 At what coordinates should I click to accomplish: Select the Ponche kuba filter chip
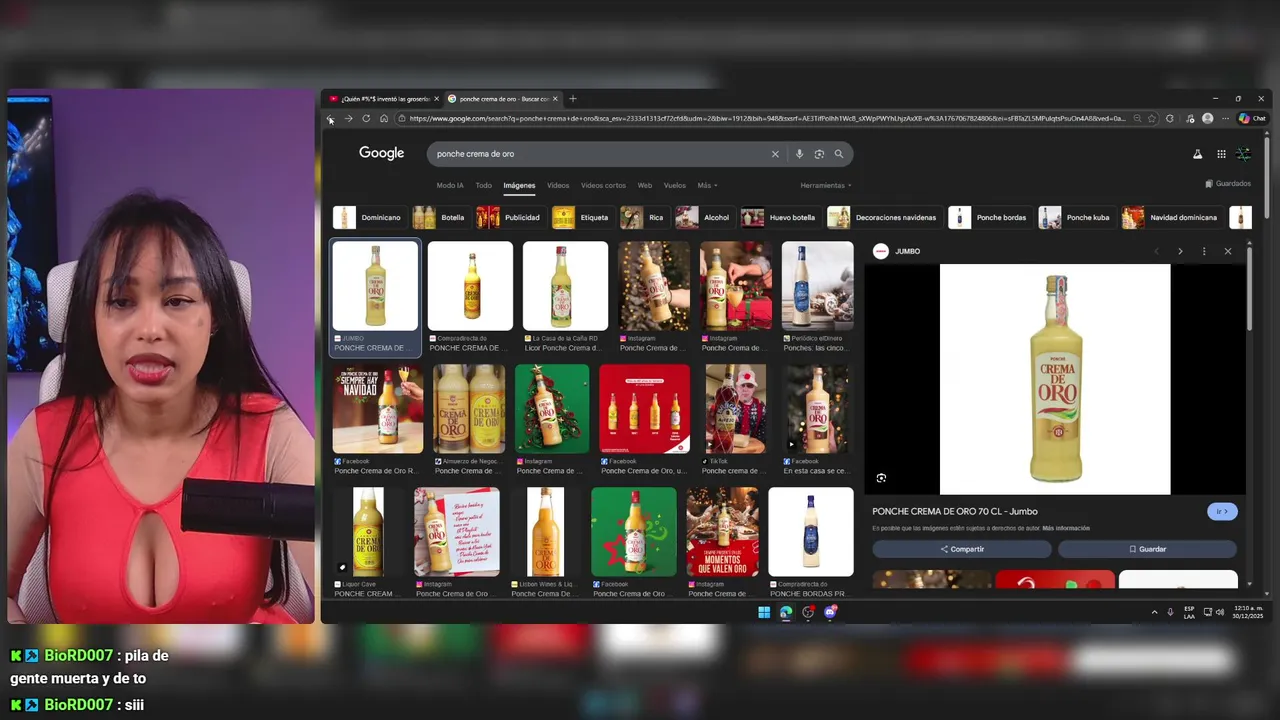pyautogui.click(x=1076, y=217)
